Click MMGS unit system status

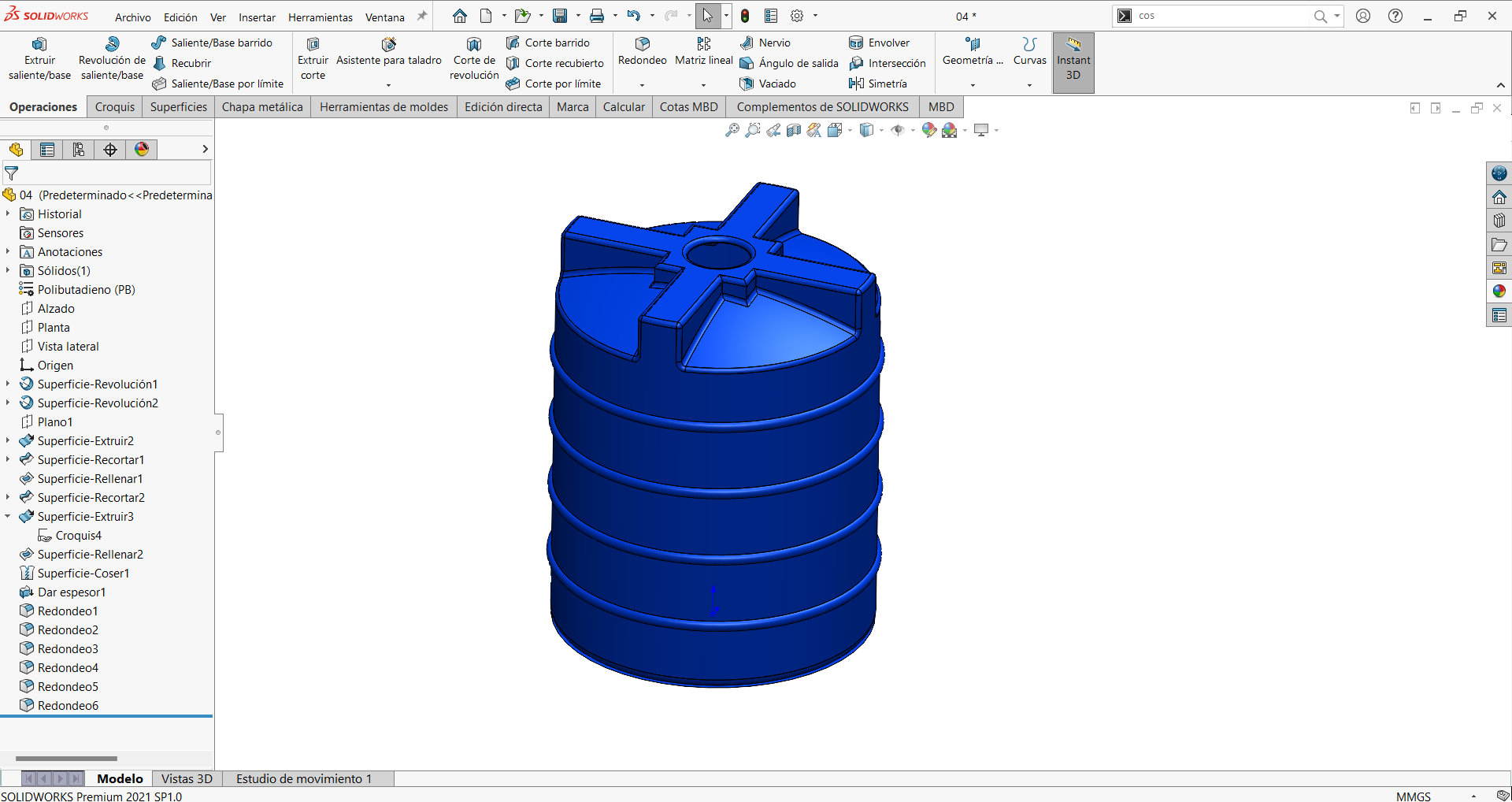point(1414,796)
